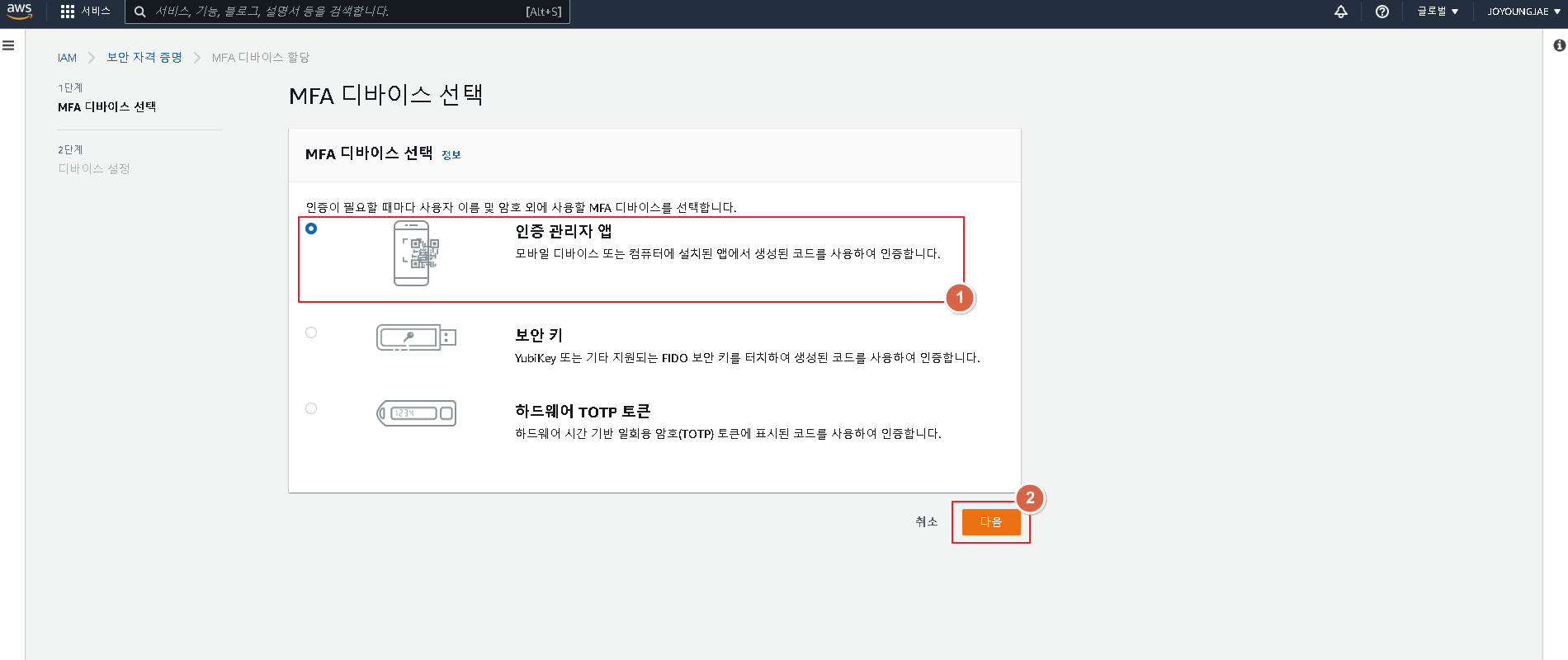Open the 서비스 services grid menu
Image resolution: width=1568 pixels, height=660 pixels.
85,12
